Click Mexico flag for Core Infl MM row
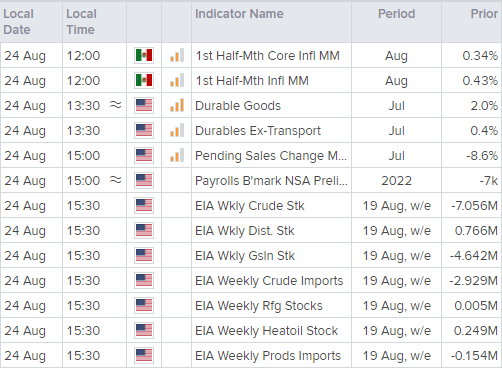502x368 pixels. pos(144,55)
